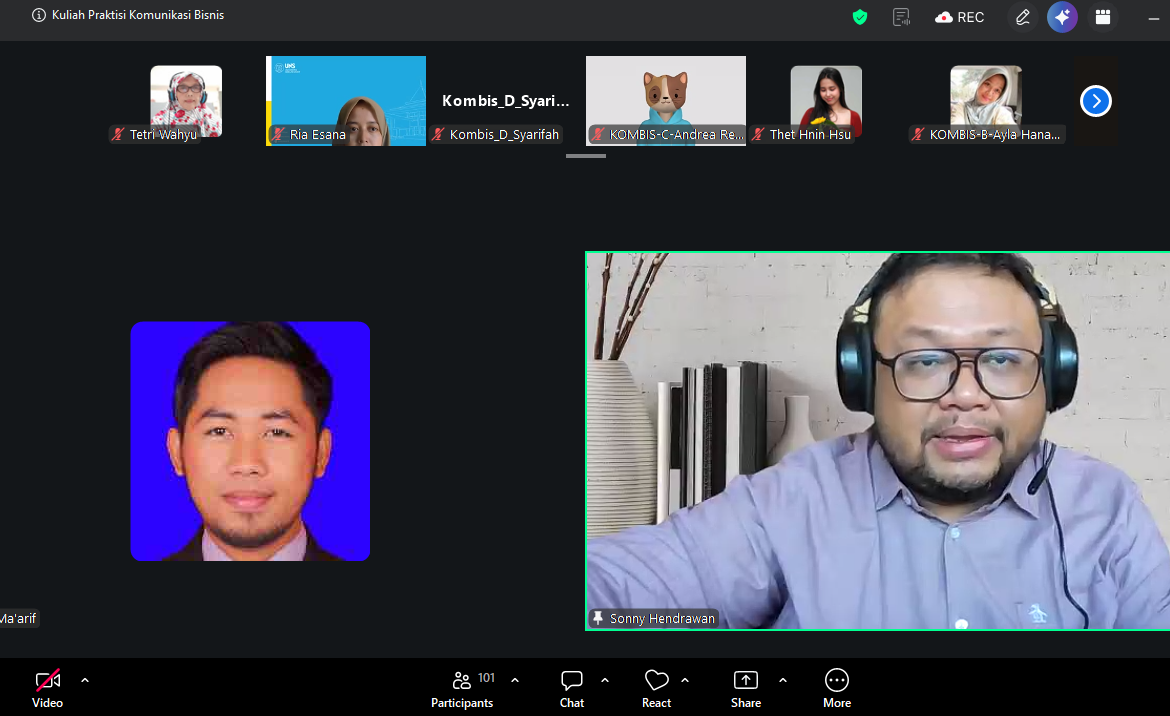Select Thet Hnin Hsu's thumbnail
The image size is (1170, 716).
(826, 101)
